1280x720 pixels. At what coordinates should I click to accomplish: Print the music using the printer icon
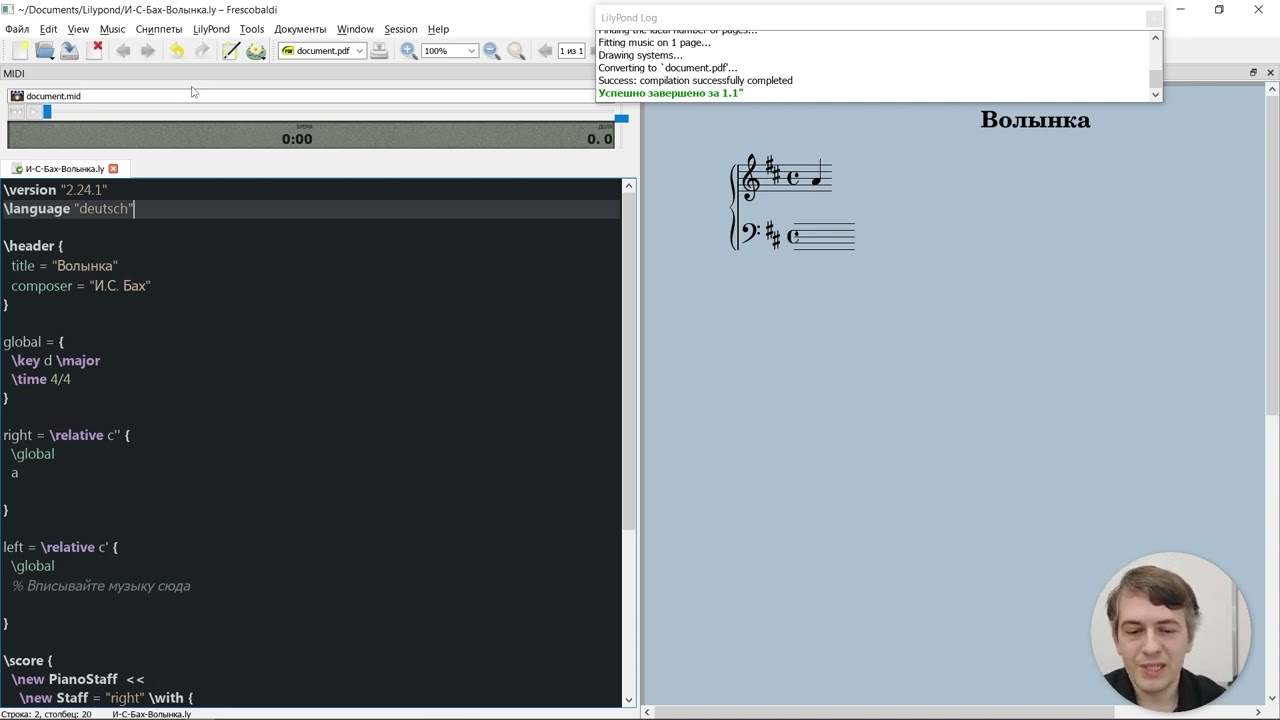tap(379, 51)
